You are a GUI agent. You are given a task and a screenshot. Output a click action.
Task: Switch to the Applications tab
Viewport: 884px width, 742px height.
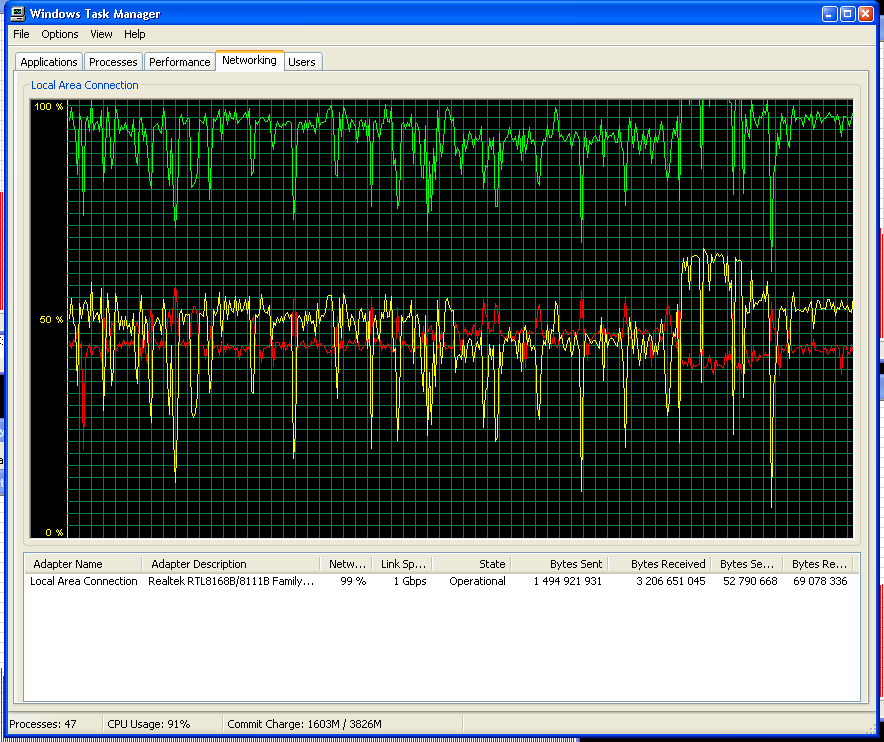(x=49, y=62)
